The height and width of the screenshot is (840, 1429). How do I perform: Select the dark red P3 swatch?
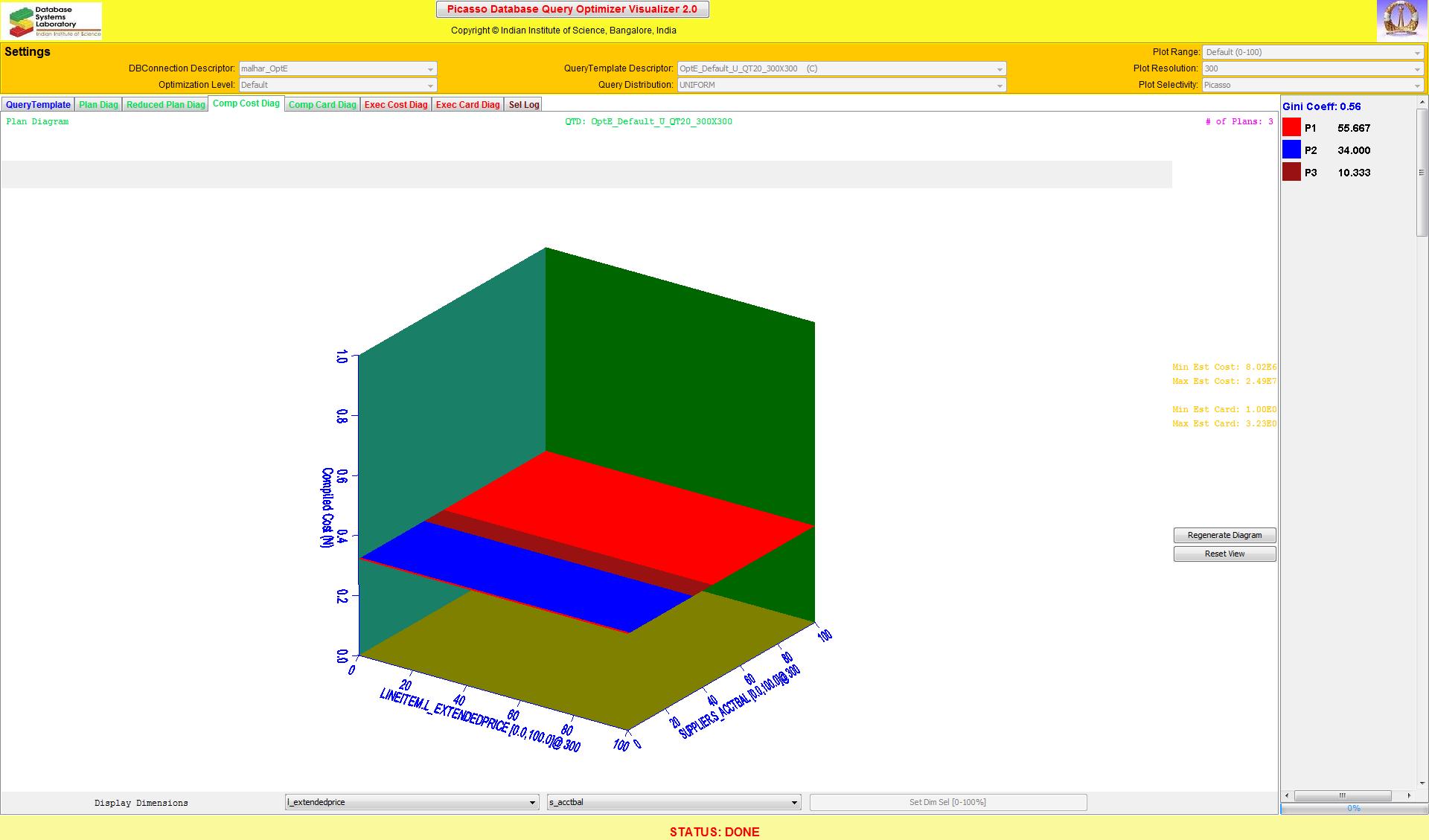click(1291, 173)
